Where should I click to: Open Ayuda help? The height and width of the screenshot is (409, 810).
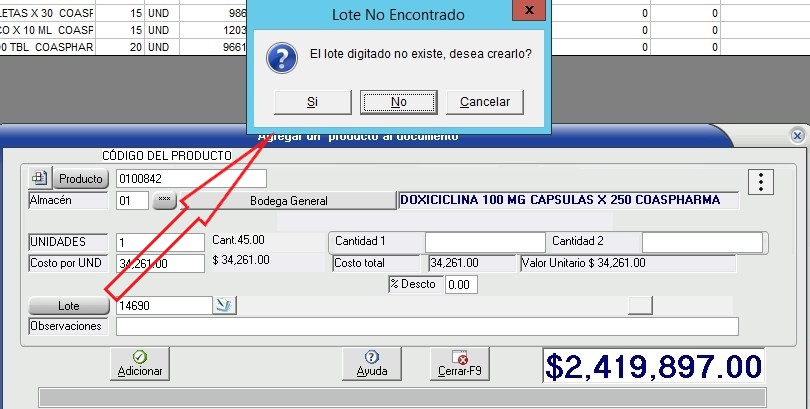[371, 364]
